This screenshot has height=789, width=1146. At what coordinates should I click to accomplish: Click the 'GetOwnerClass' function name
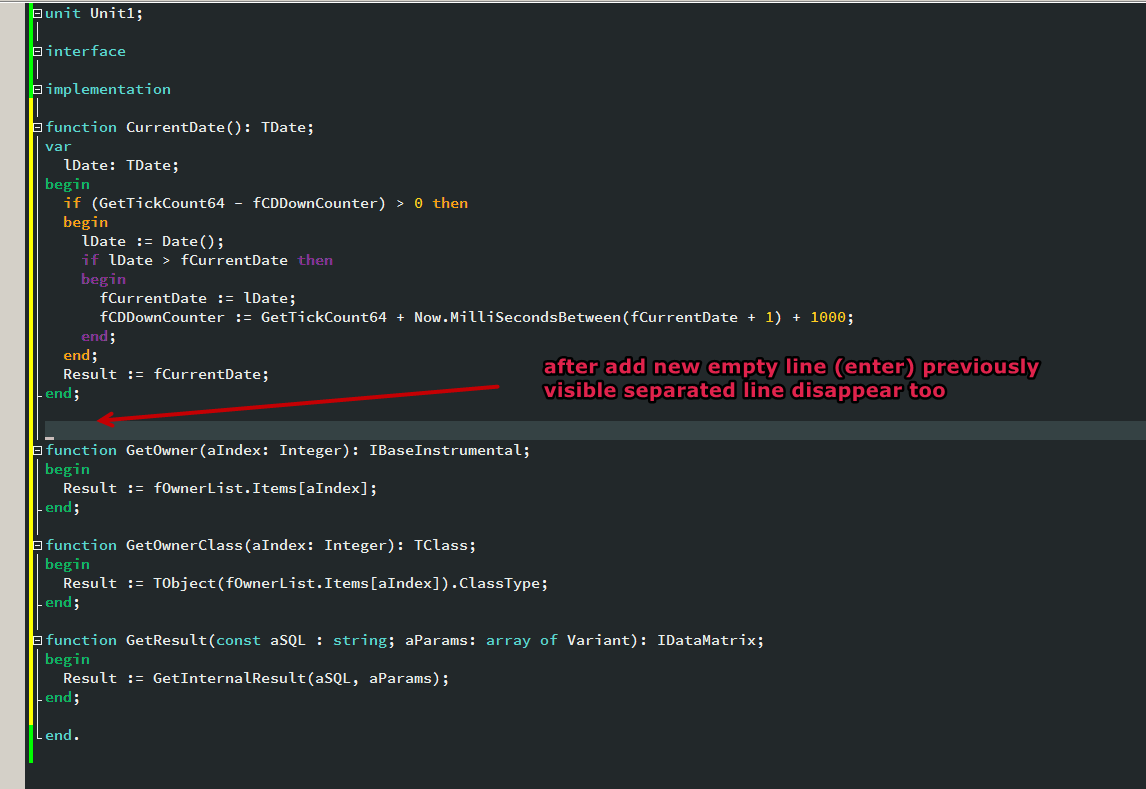tap(184, 545)
